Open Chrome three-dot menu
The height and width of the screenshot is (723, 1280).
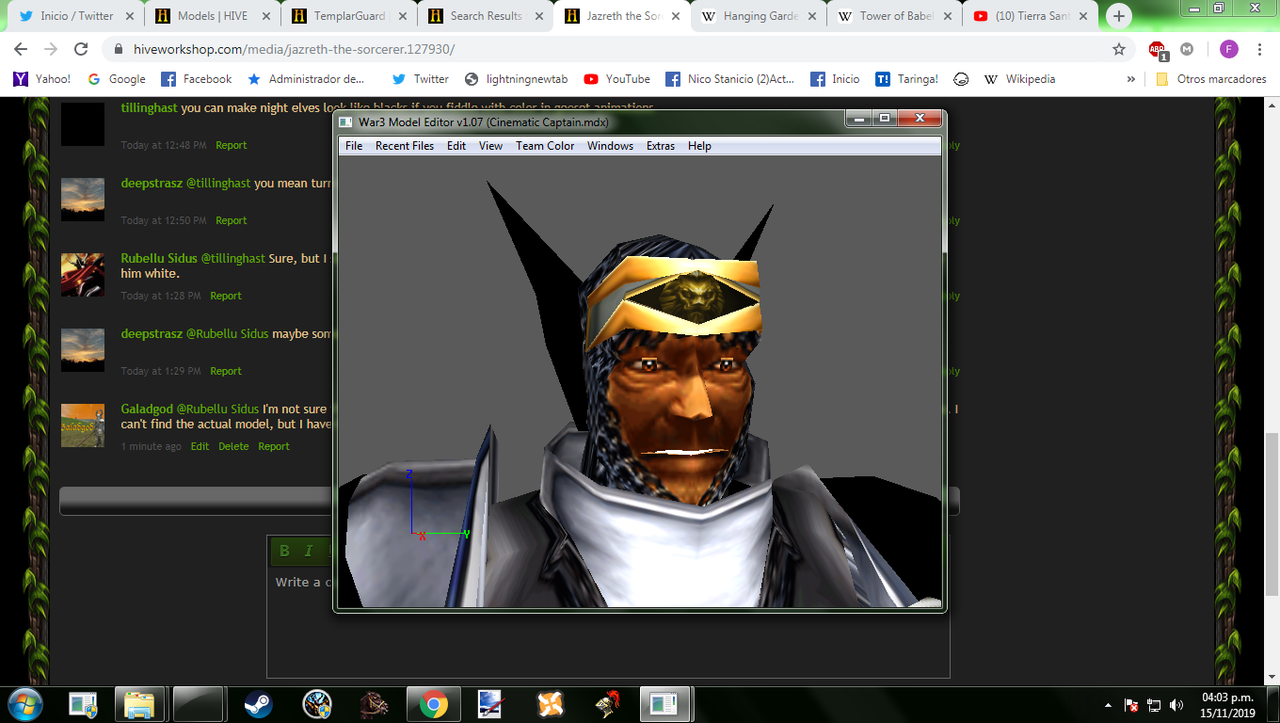[1261, 49]
